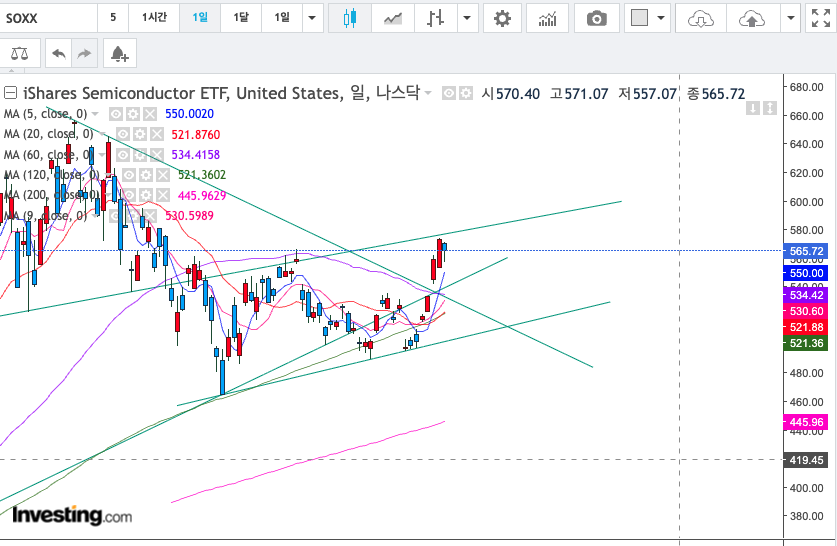Expand the layout square dropdown arrow
The image size is (837, 546).
click(x=661, y=19)
